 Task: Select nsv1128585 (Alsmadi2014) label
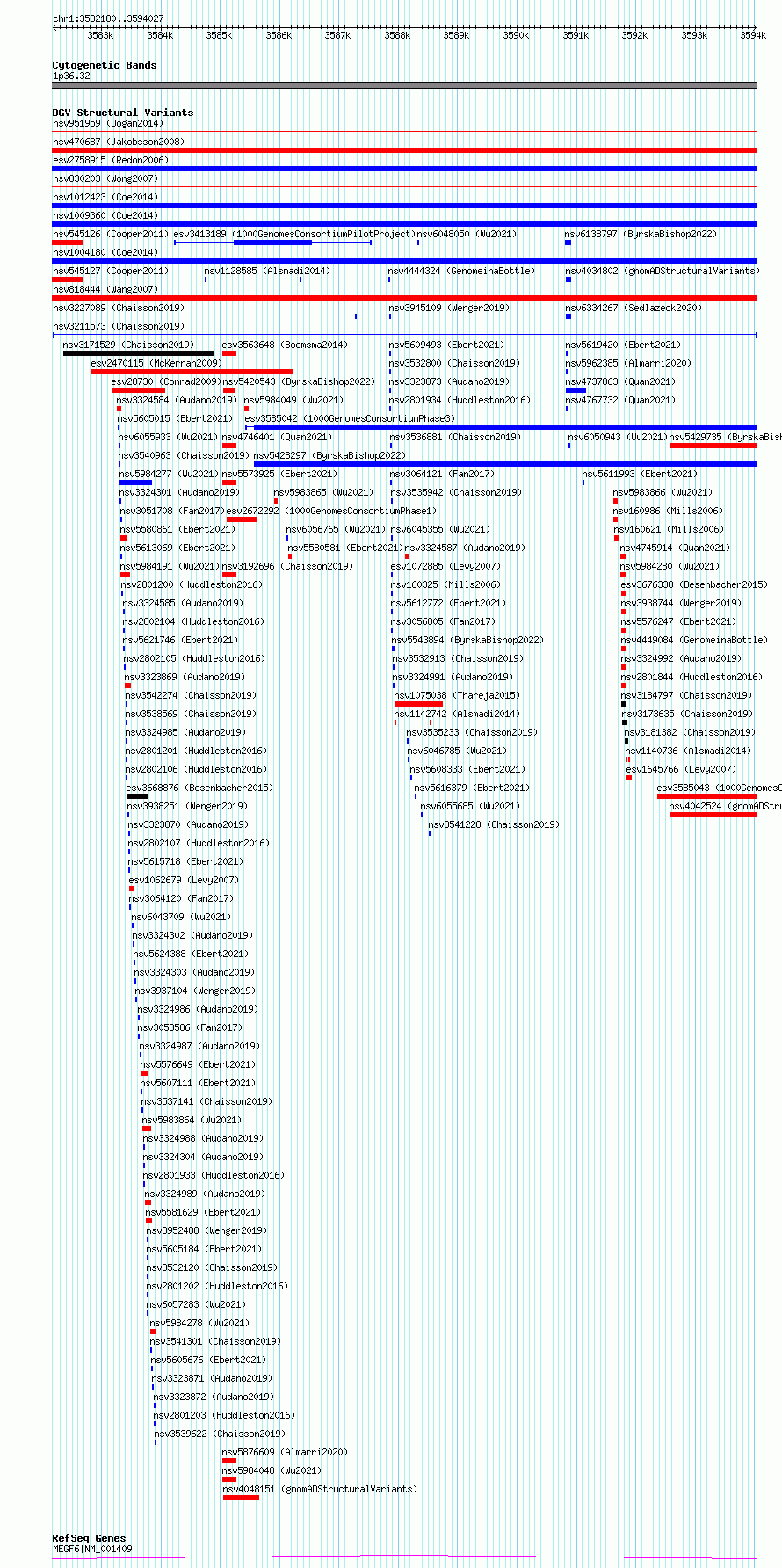(268, 271)
